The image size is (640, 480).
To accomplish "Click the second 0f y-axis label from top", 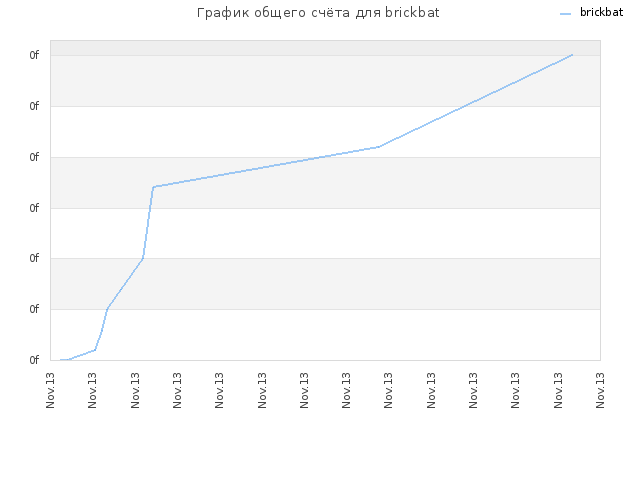I will [x=34, y=106].
